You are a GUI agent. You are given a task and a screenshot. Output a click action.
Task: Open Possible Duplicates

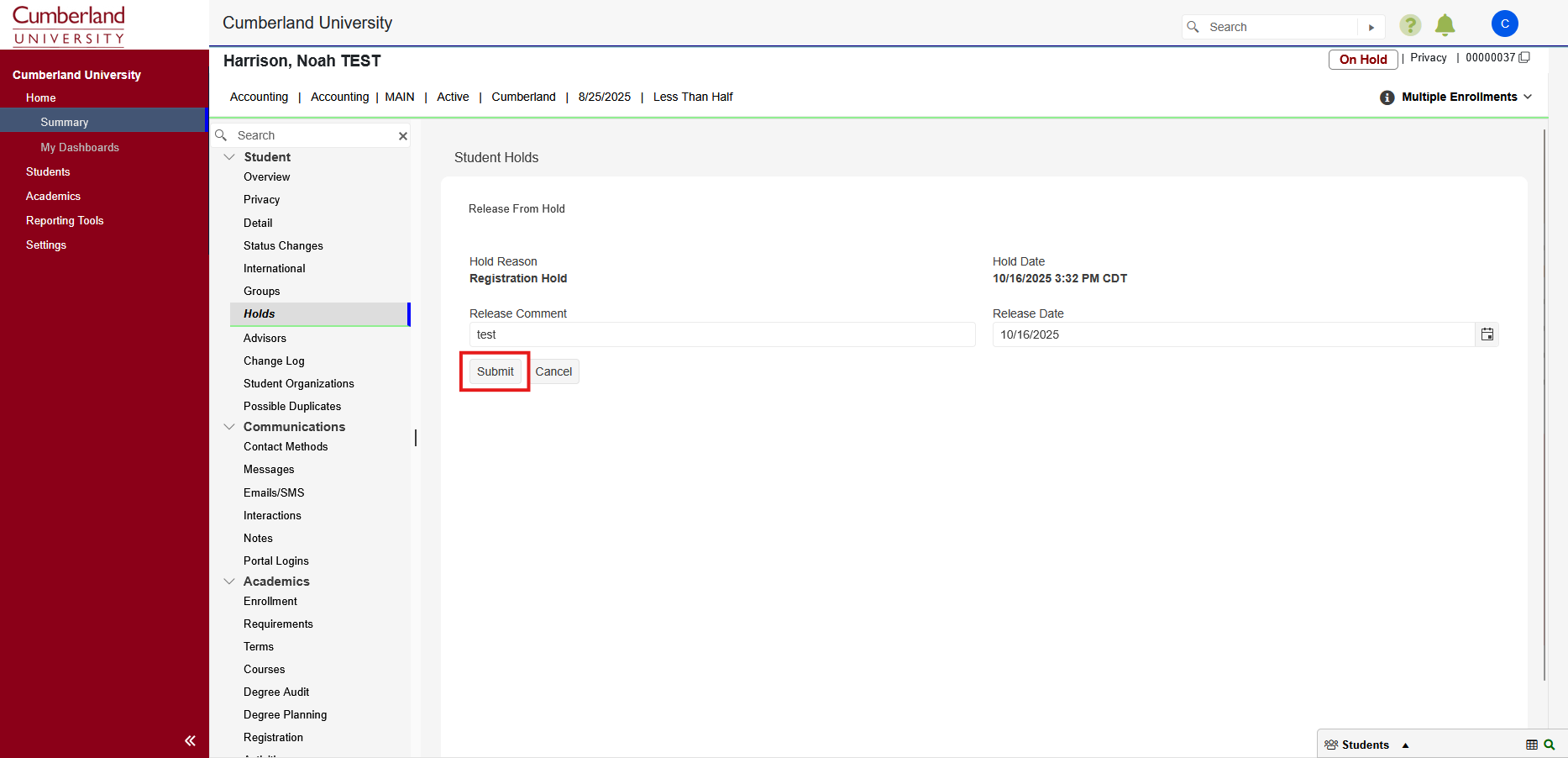coord(292,406)
